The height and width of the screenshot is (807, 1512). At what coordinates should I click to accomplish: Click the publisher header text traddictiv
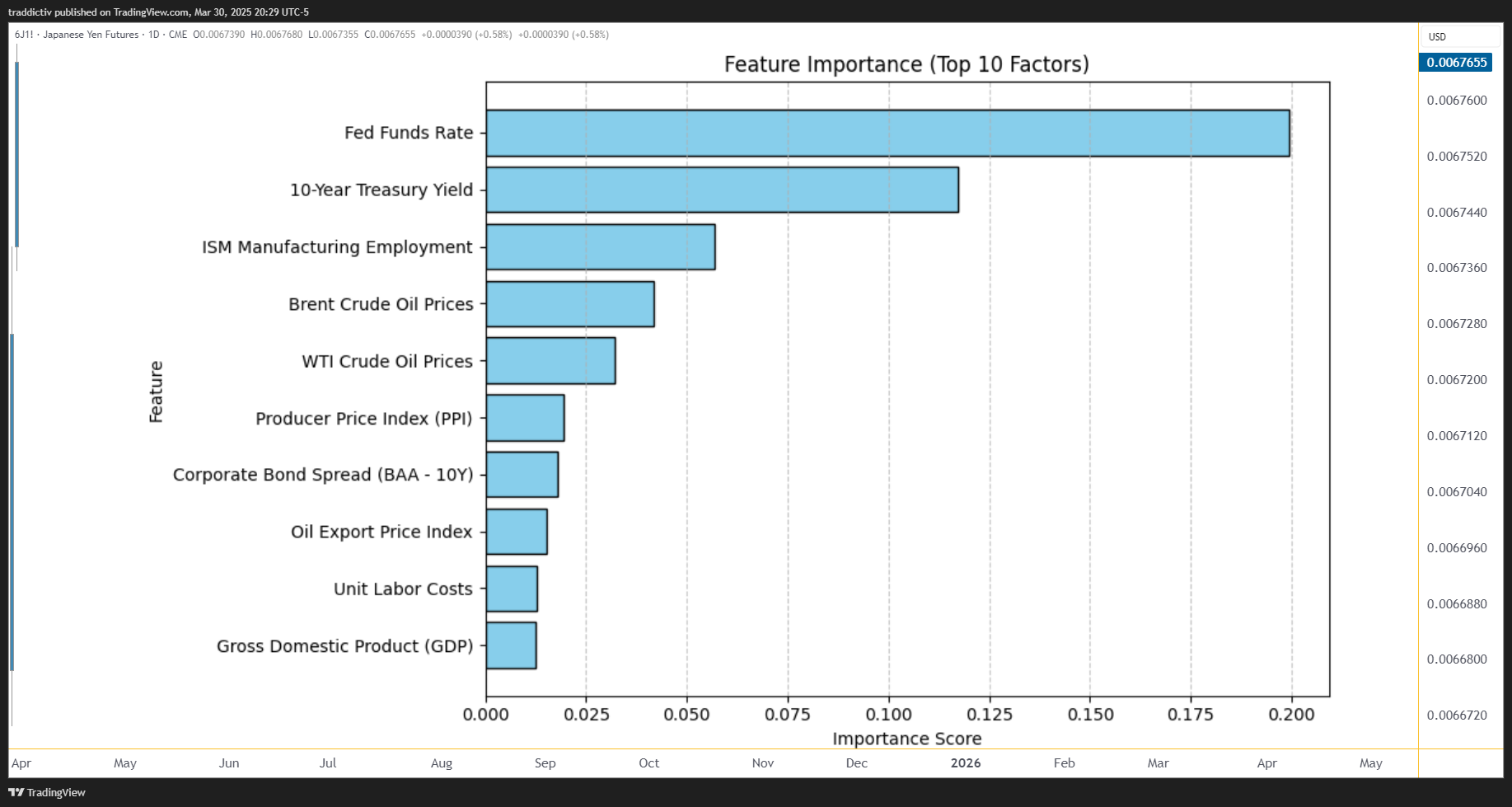[x=30, y=12]
